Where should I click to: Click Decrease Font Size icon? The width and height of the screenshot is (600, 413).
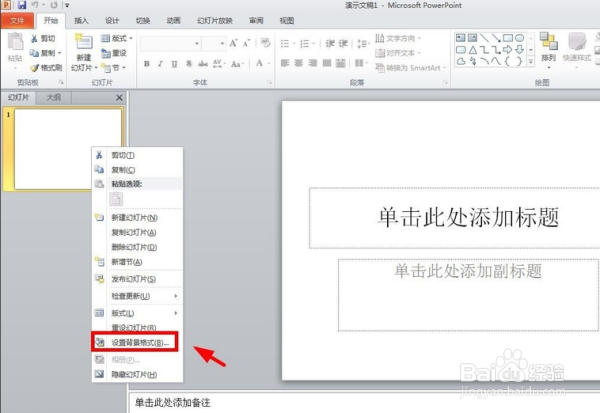pyautogui.click(x=246, y=43)
